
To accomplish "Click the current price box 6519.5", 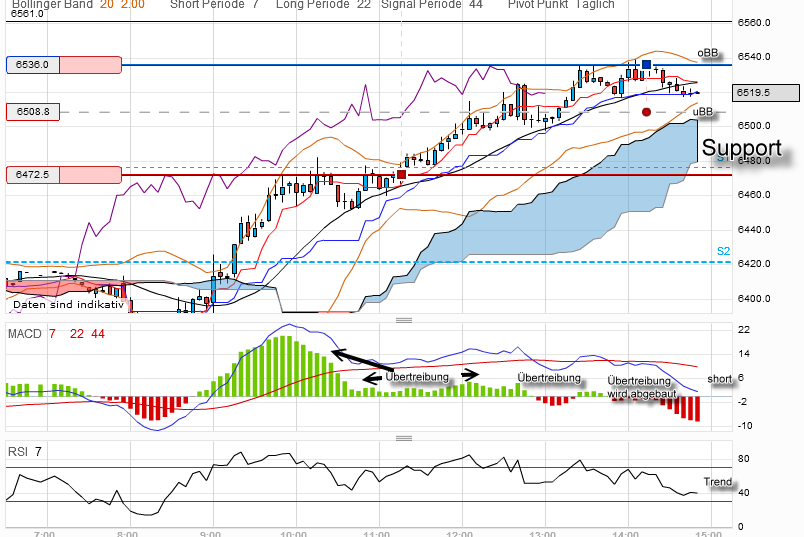I will 766,93.
